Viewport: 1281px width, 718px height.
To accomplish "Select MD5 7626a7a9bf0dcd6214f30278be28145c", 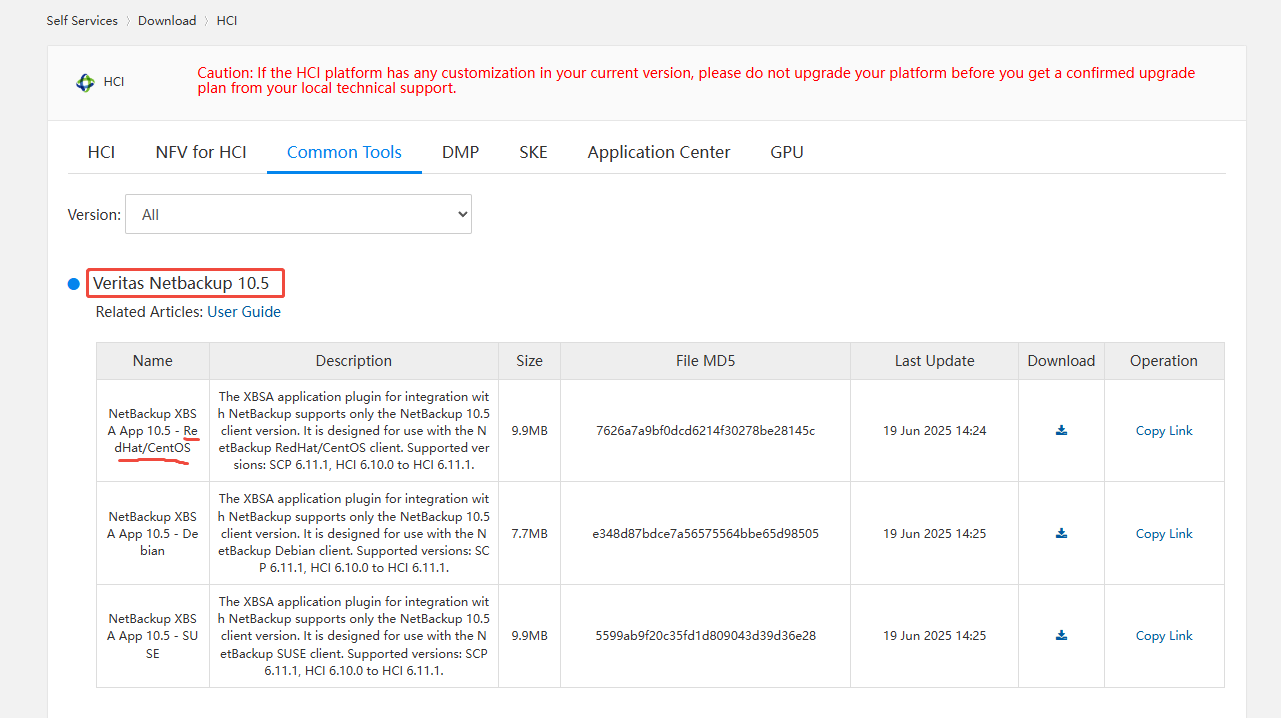I will [x=706, y=431].
